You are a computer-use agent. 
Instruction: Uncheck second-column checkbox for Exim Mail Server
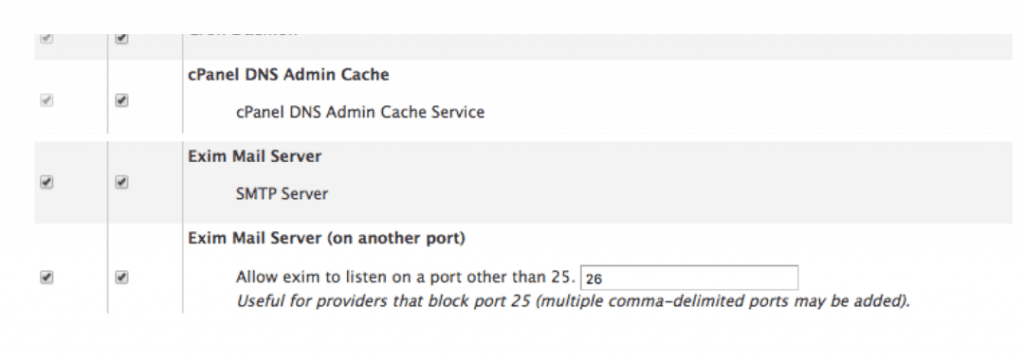[121, 182]
